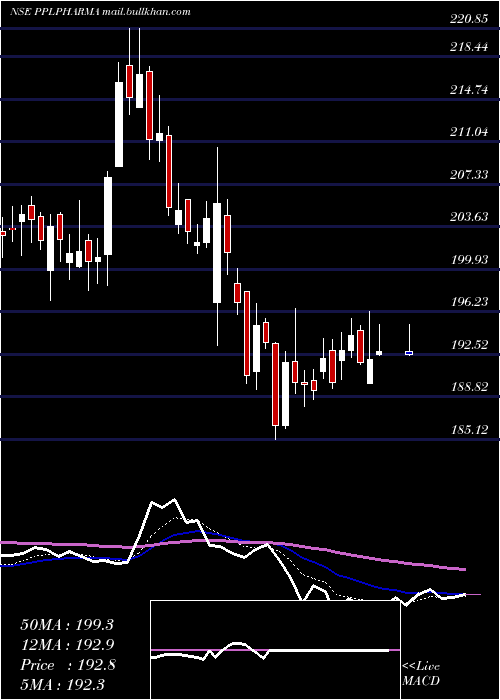Click the 220.85 price level label

469,19
